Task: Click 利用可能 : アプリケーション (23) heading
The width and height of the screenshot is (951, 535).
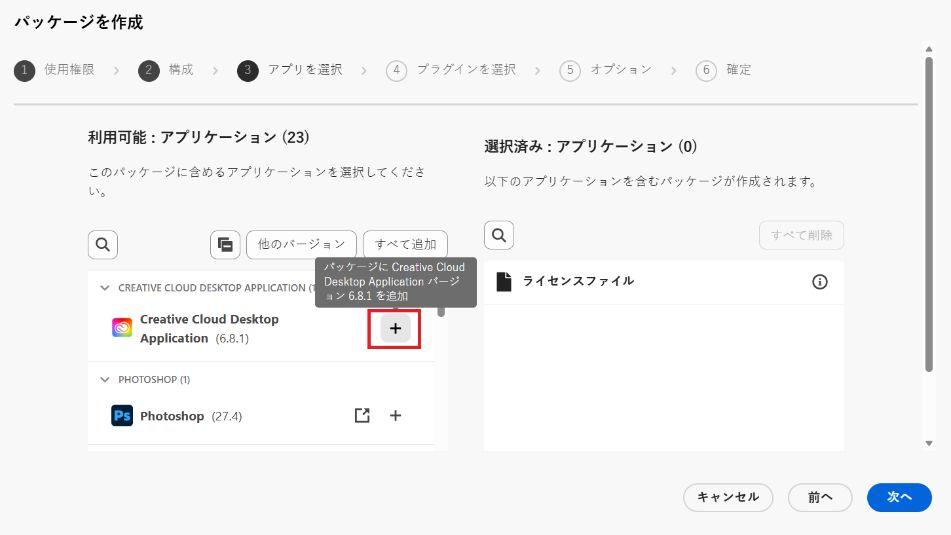Action: pyautogui.click(x=198, y=137)
